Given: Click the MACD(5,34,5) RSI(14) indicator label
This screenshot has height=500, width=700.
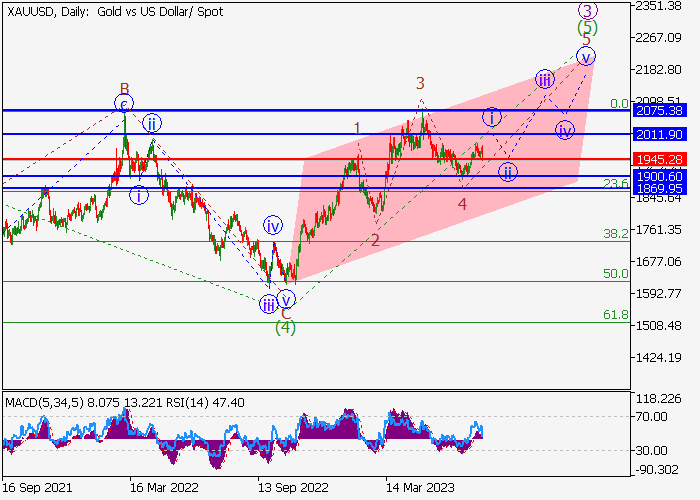Looking at the screenshot, I should tap(125, 403).
